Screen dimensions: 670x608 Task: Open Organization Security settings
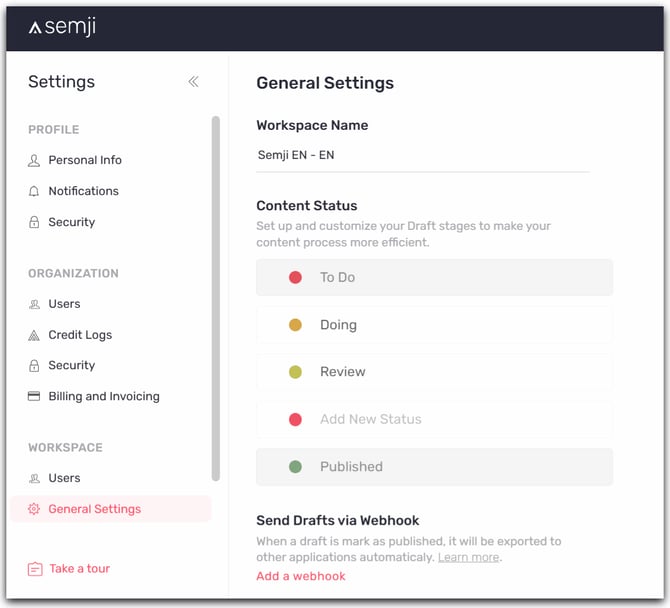click(x=71, y=365)
